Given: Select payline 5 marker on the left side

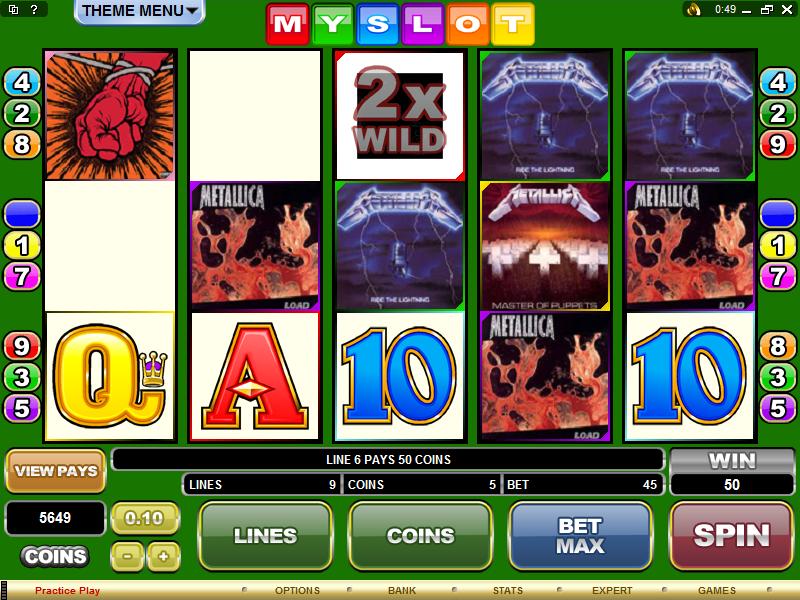Looking at the screenshot, I should tap(22, 408).
